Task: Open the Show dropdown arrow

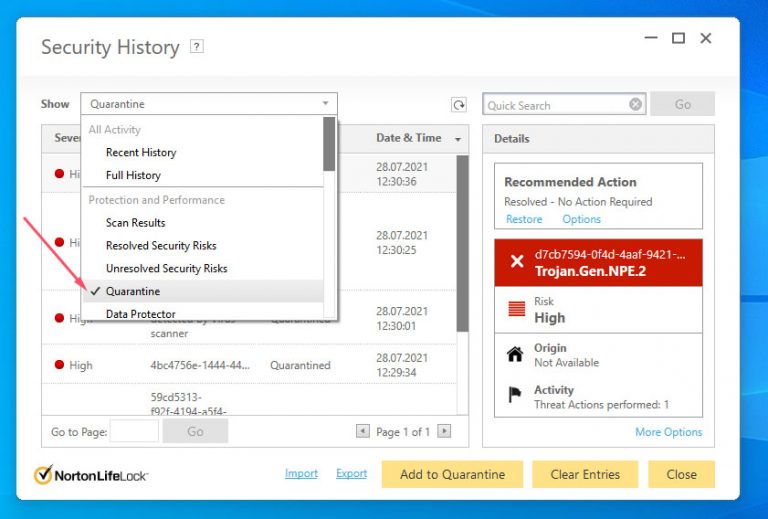Action: [x=325, y=104]
